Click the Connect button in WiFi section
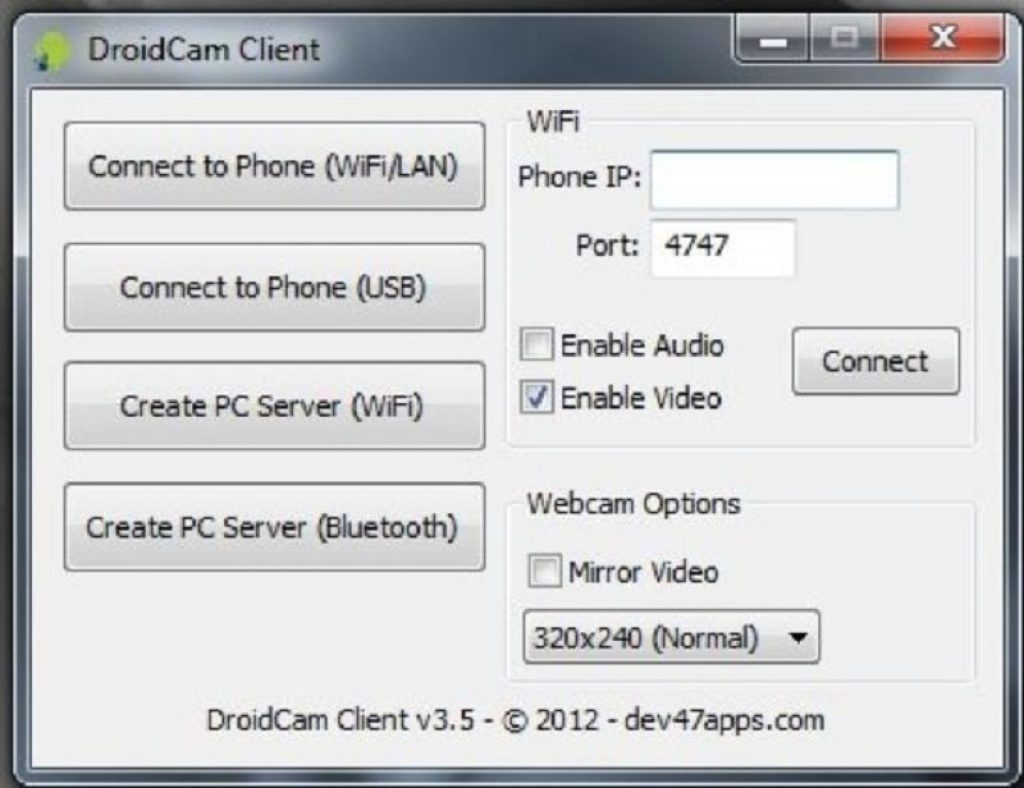Image resolution: width=1024 pixels, height=788 pixels. coord(876,361)
